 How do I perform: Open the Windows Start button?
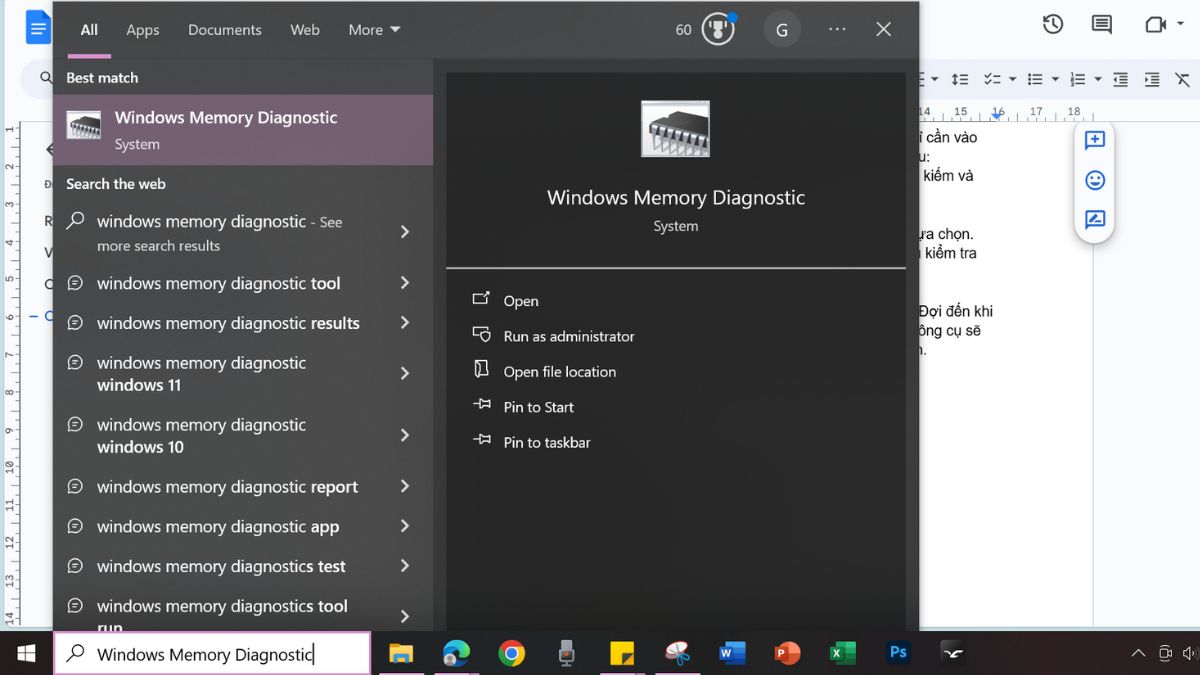point(26,654)
